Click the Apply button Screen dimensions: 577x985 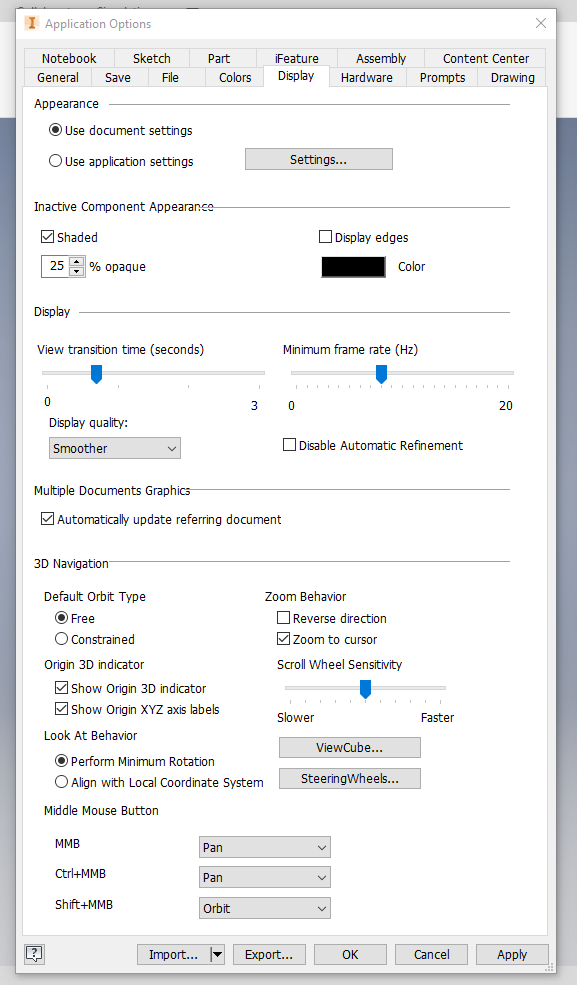coord(512,954)
